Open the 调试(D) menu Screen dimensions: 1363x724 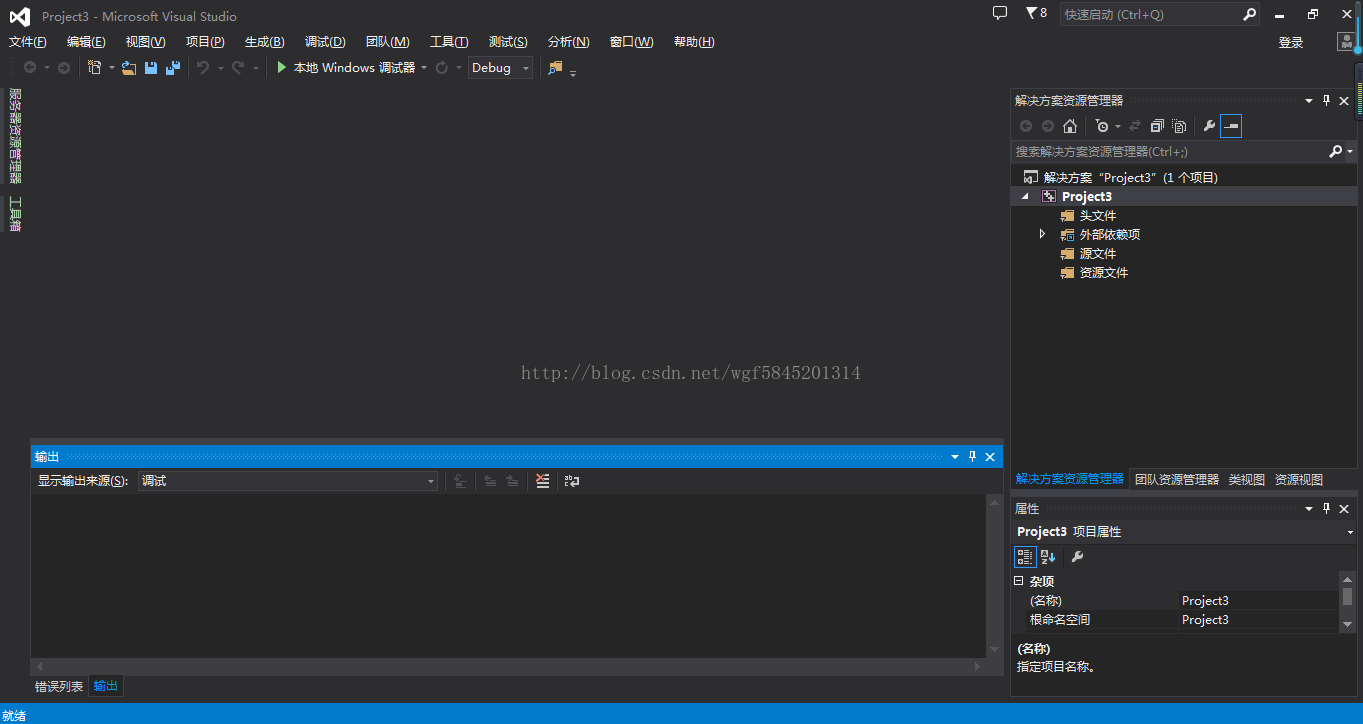(x=324, y=41)
